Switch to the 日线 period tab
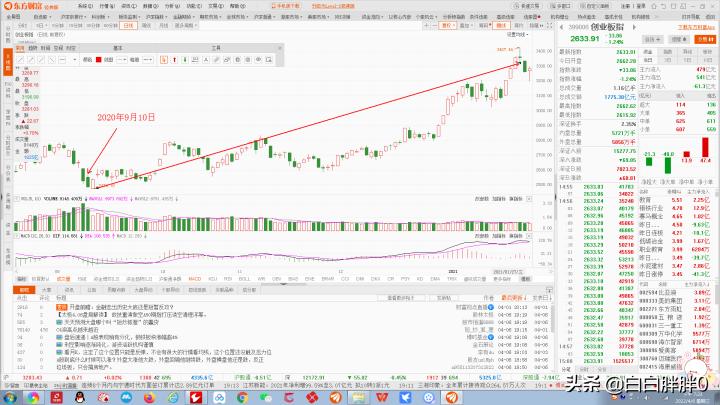The width and height of the screenshot is (720, 405). (129, 26)
